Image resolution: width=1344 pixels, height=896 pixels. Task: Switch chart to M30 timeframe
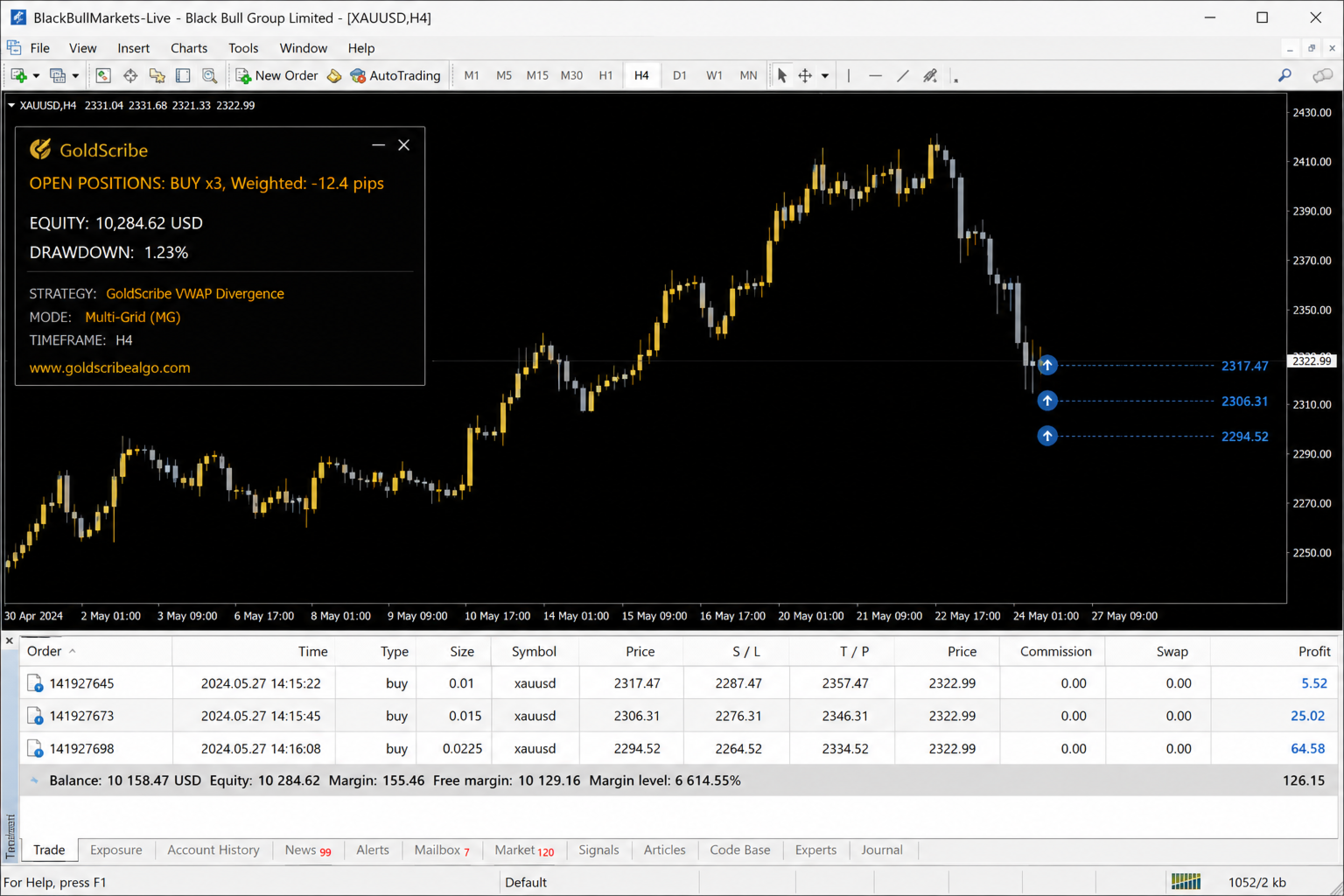click(571, 75)
